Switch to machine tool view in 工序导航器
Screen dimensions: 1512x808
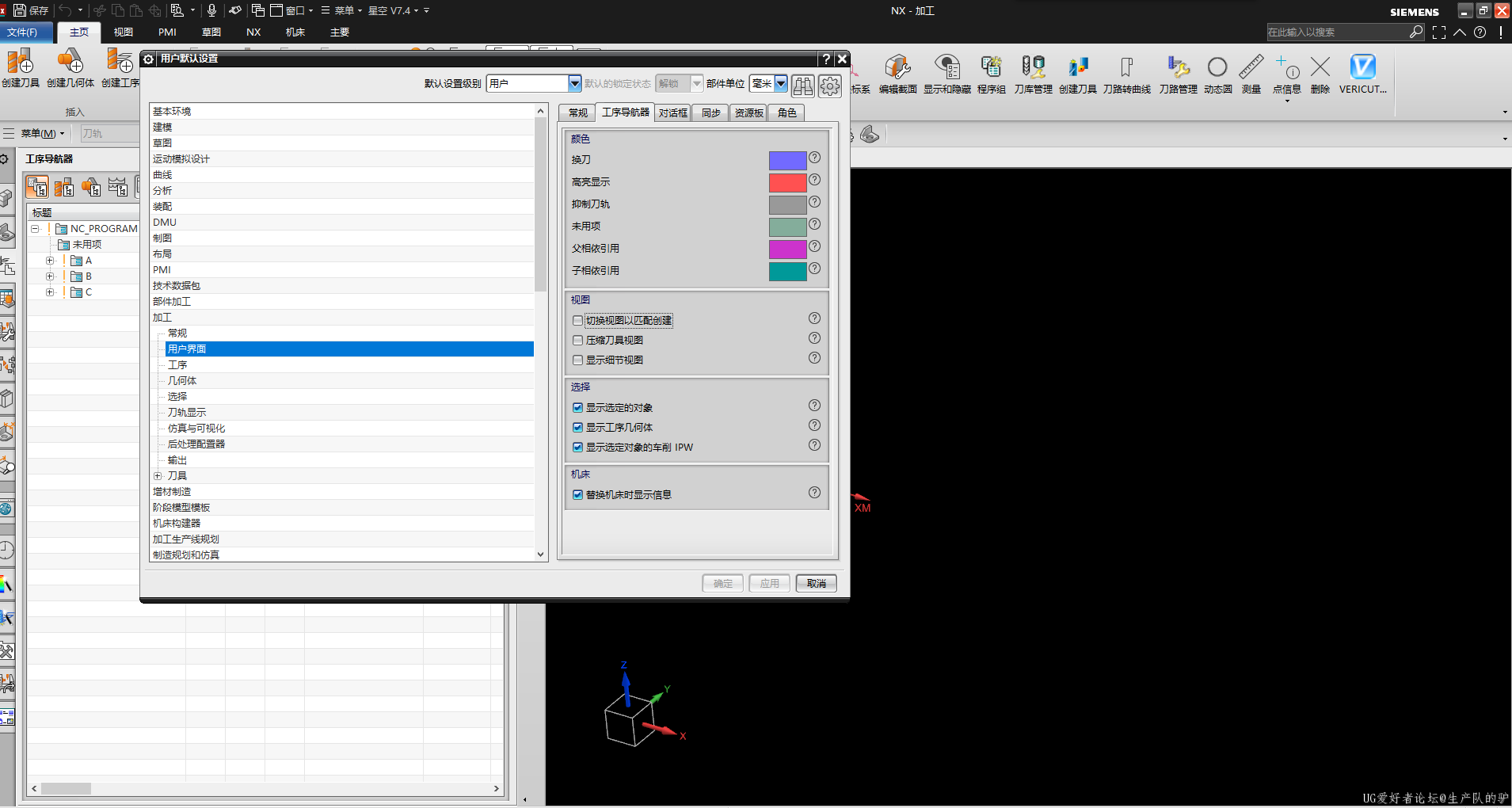tap(64, 187)
